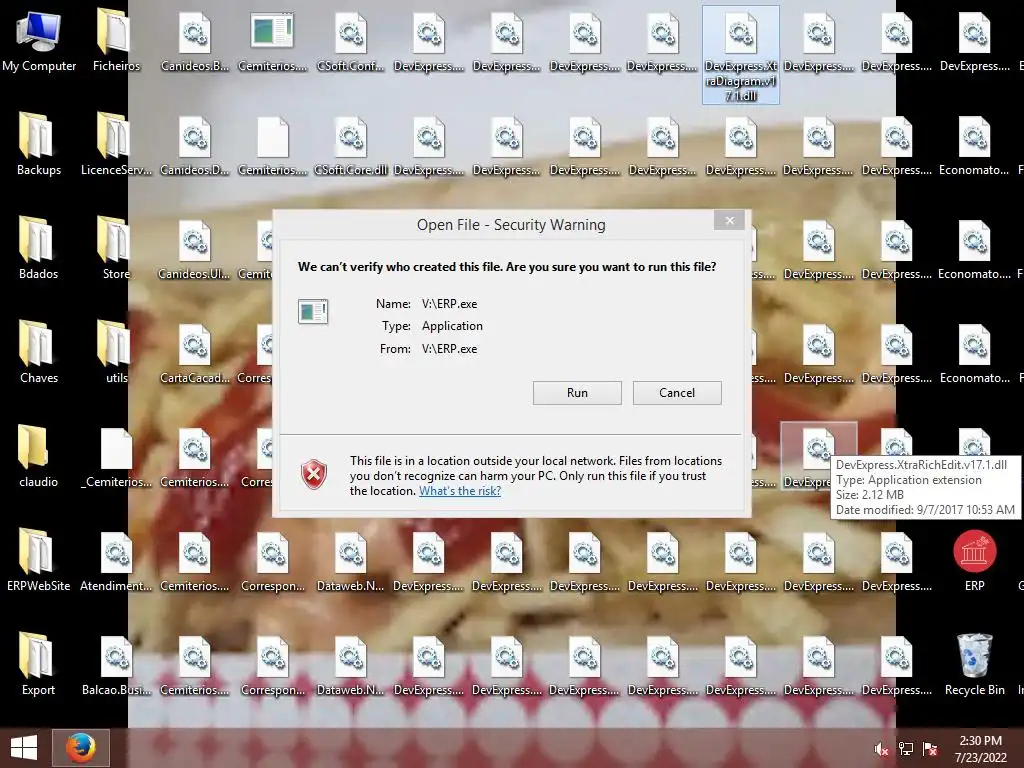Select the Canideos.D... file icon
Viewport: 1024px width, 768px height.
tap(195, 144)
